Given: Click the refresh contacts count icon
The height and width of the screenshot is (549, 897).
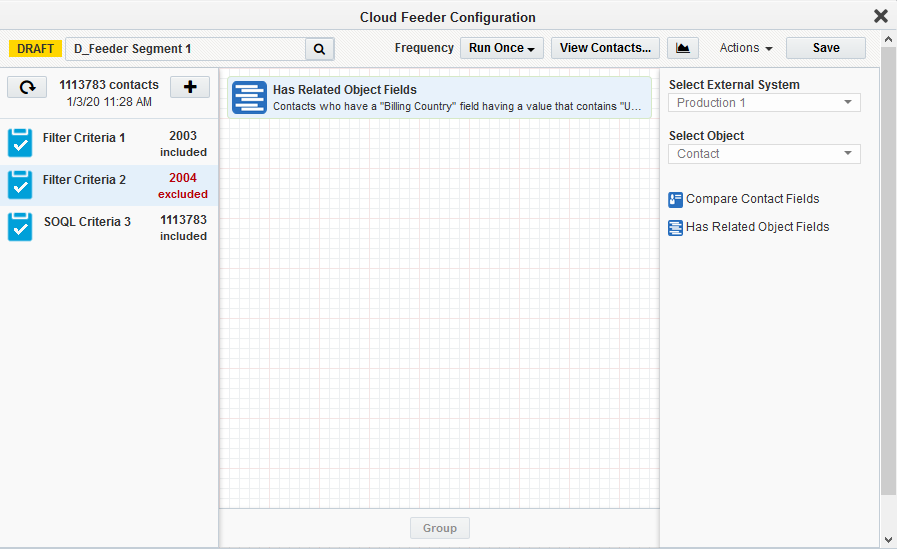Looking at the screenshot, I should pyautogui.click(x=28, y=87).
